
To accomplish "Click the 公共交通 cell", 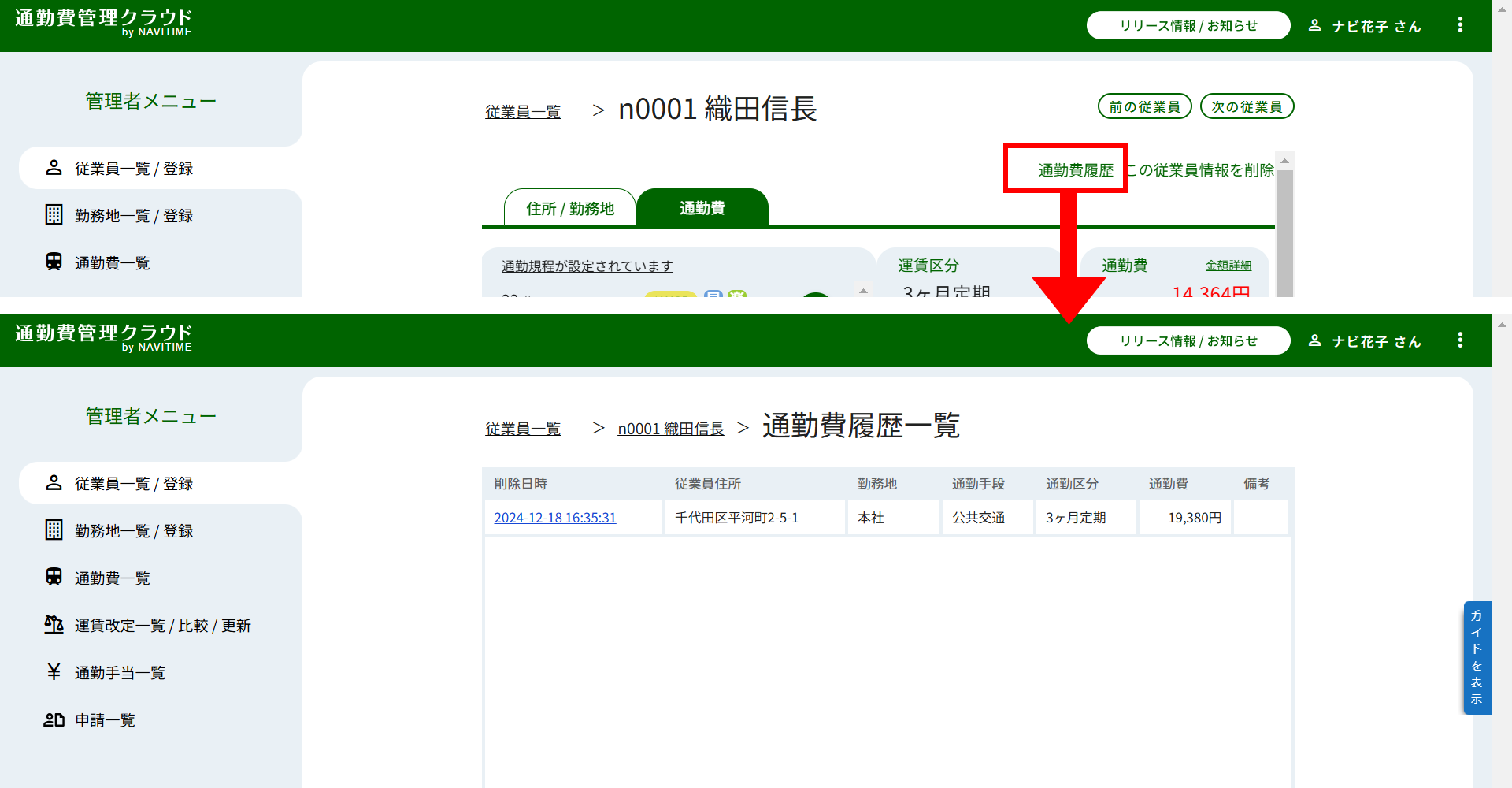I will pos(988,518).
